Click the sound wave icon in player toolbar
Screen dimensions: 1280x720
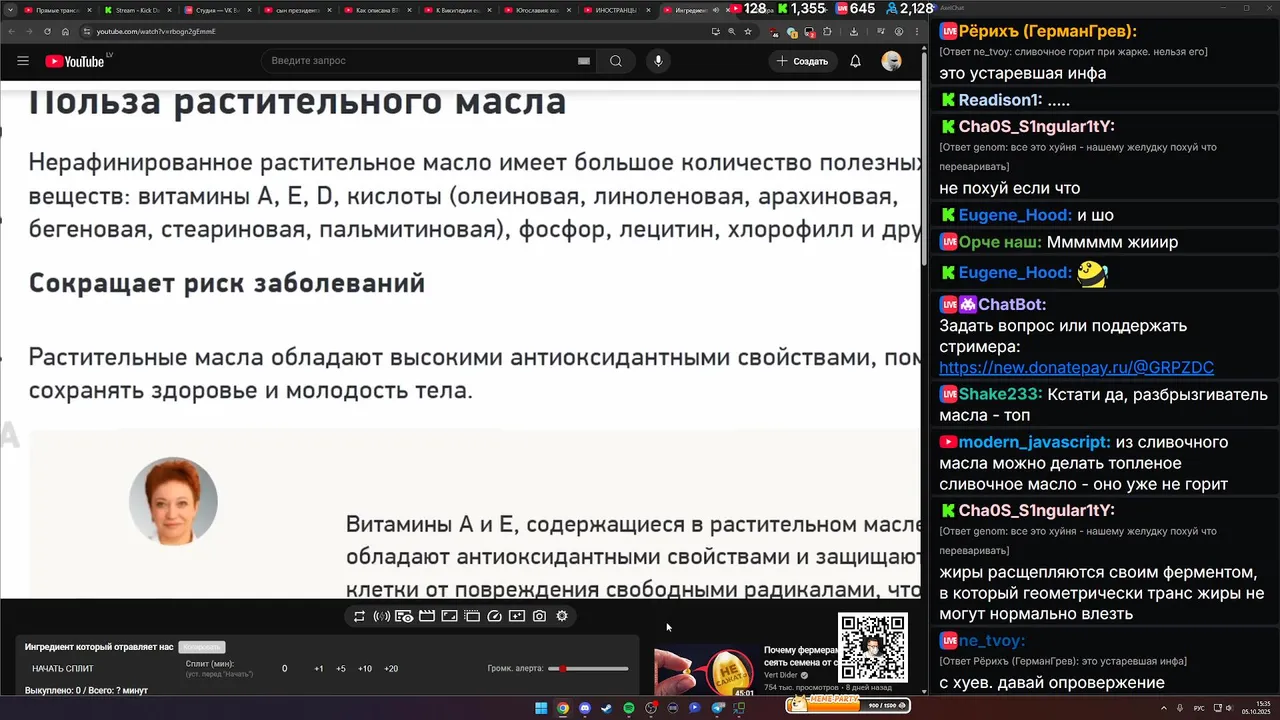[x=381, y=616]
